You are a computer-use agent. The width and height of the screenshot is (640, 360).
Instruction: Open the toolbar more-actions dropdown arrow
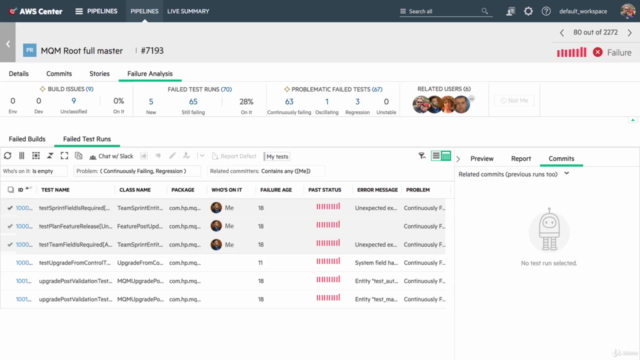(202, 156)
